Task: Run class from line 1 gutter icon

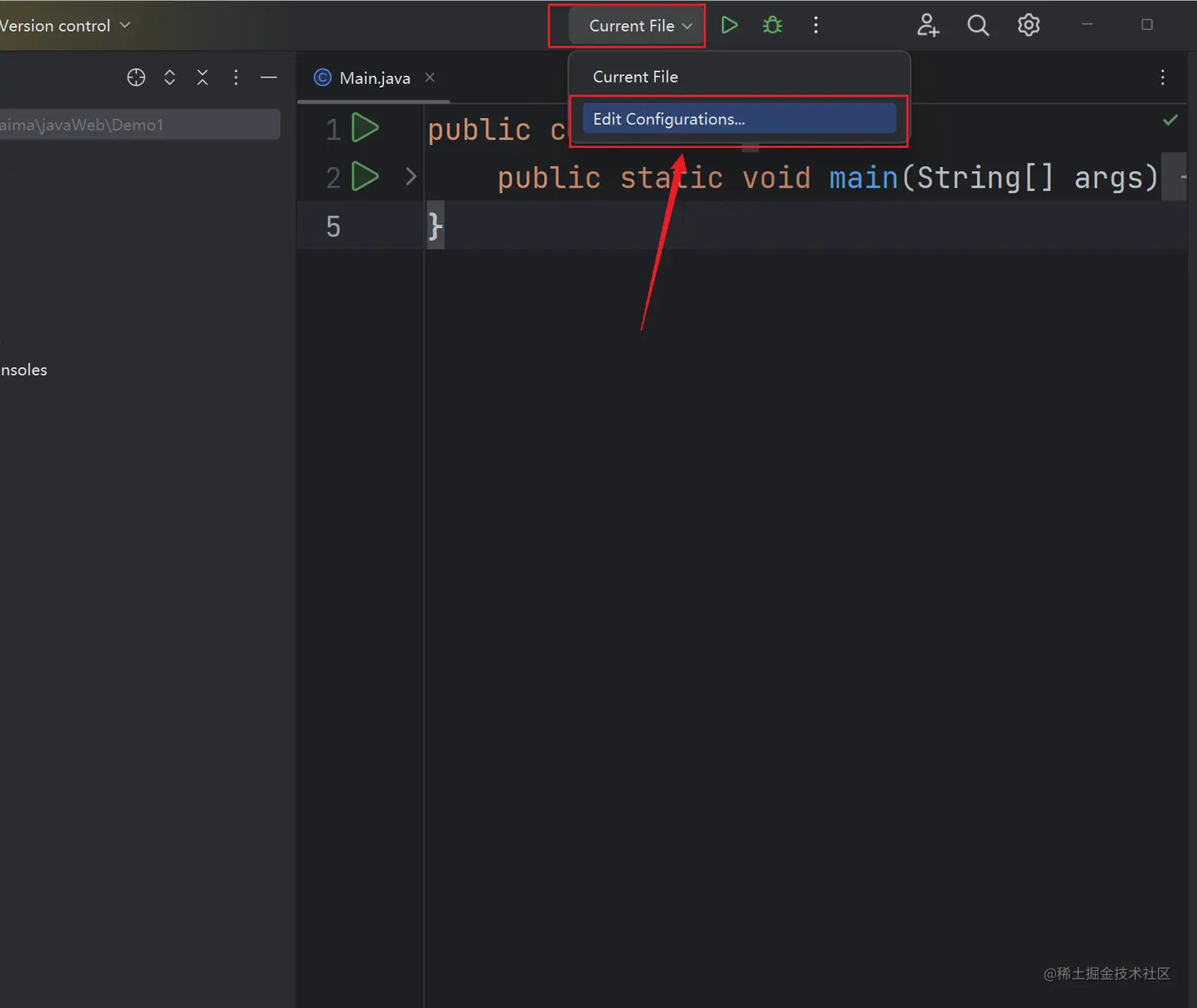Action: point(365,128)
